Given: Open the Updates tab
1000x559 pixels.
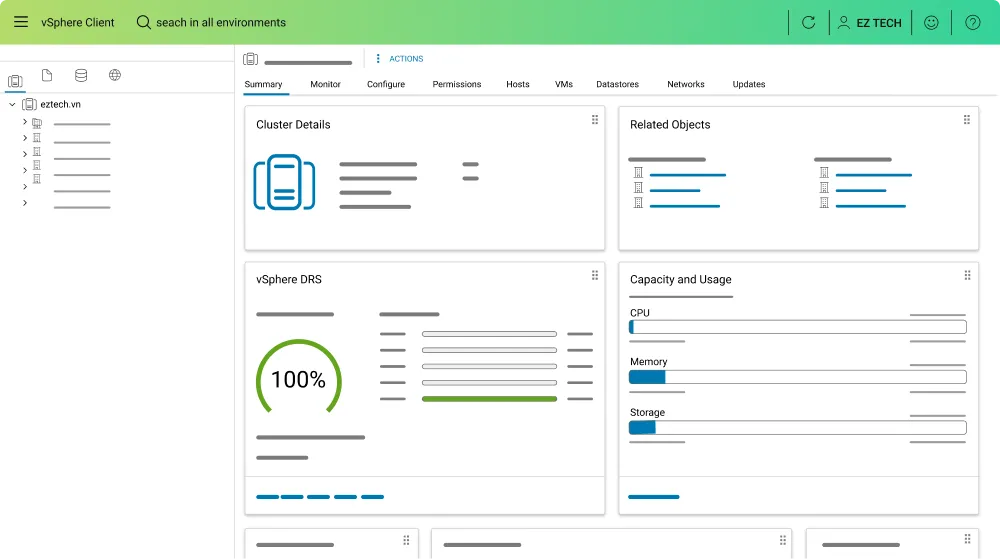Looking at the screenshot, I should click(x=749, y=84).
